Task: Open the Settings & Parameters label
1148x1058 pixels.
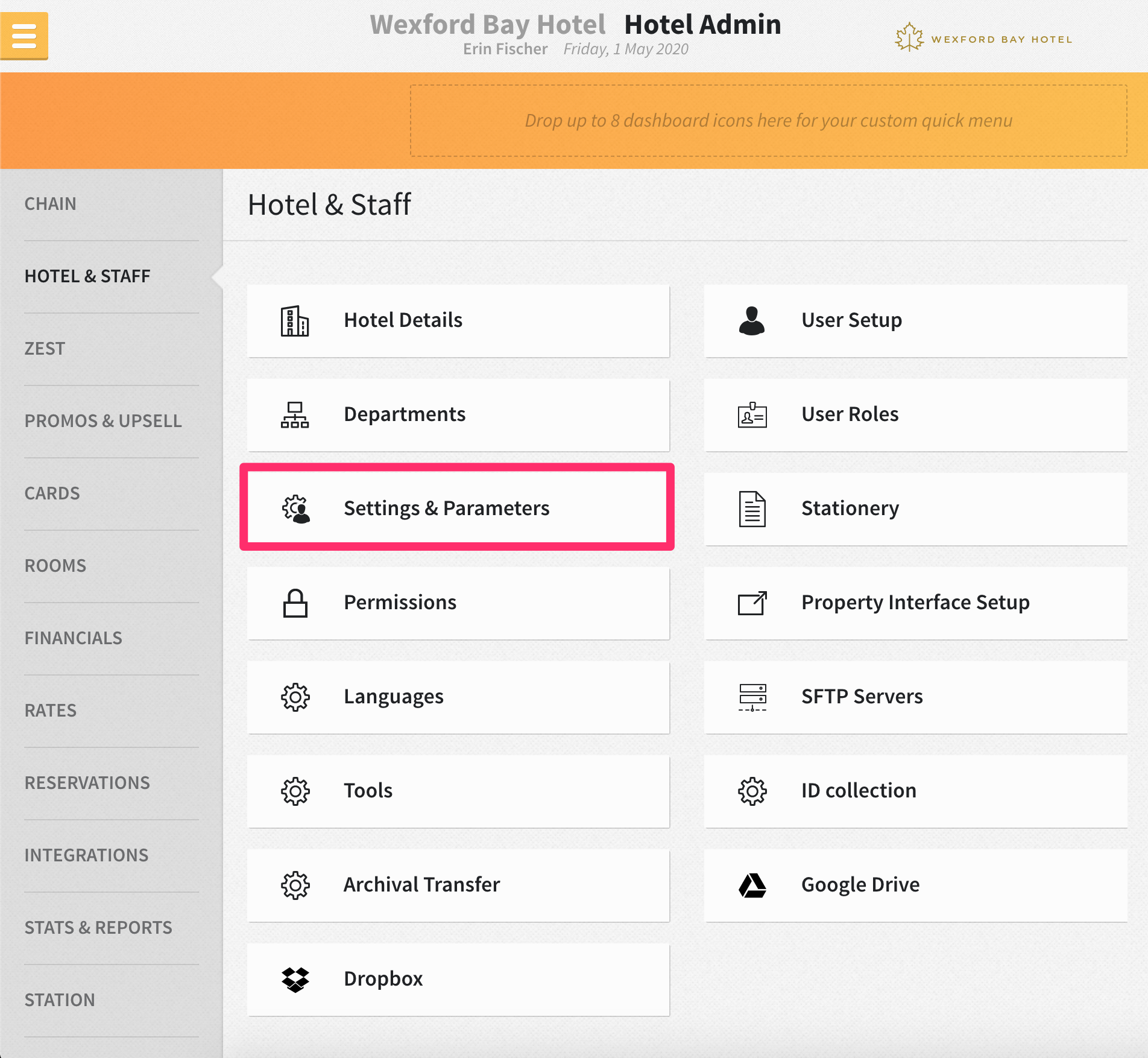Action: tap(447, 508)
